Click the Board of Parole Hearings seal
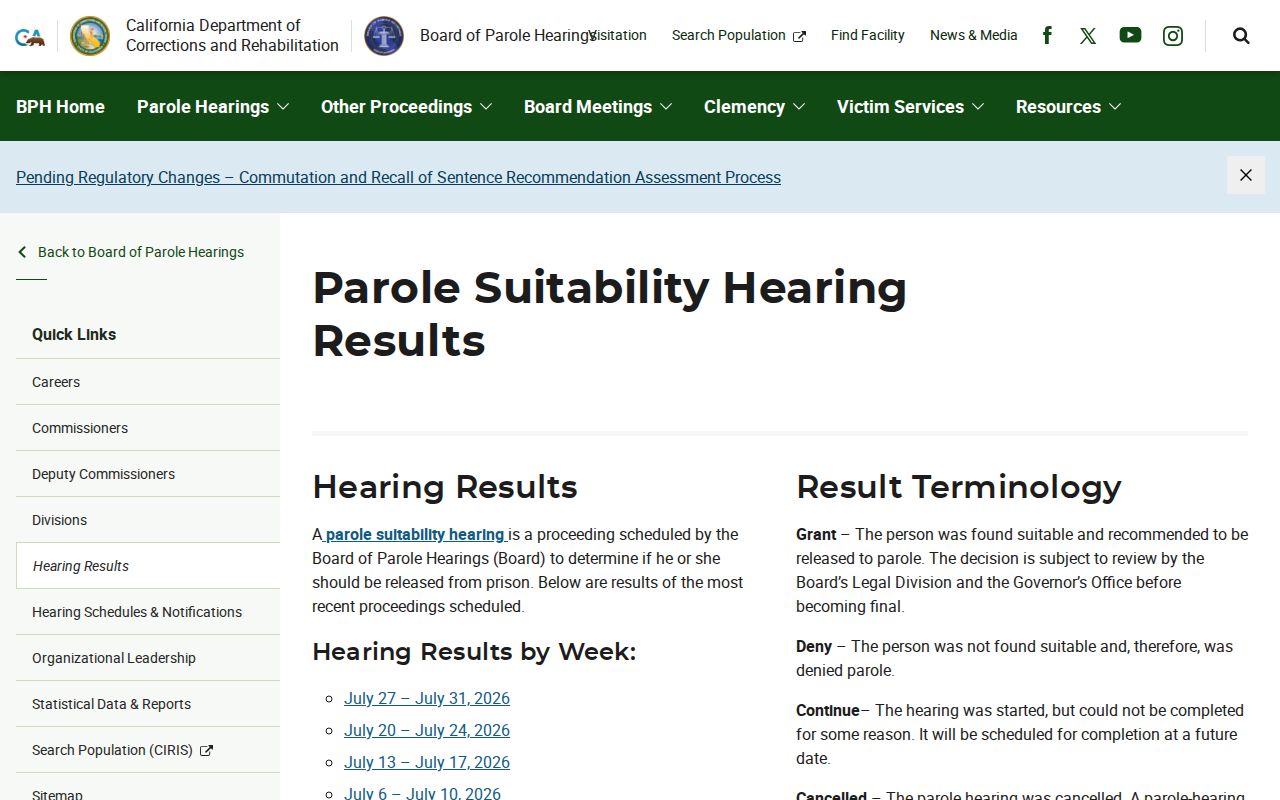Screen dimensions: 1280x800 [384, 36]
